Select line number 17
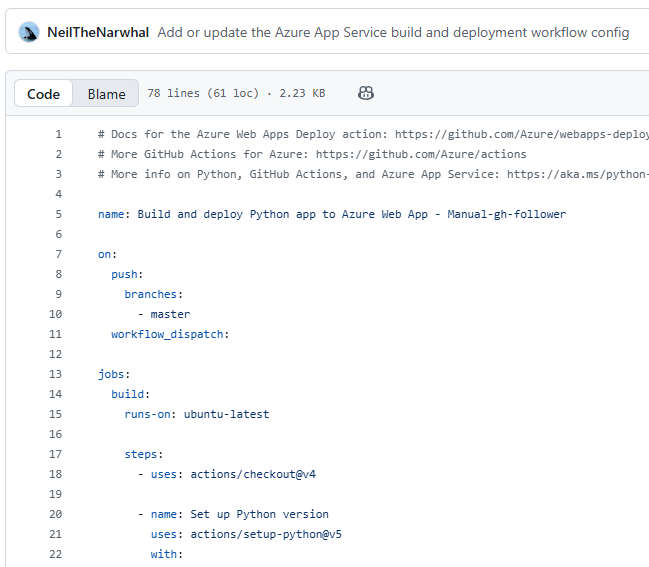 55,454
